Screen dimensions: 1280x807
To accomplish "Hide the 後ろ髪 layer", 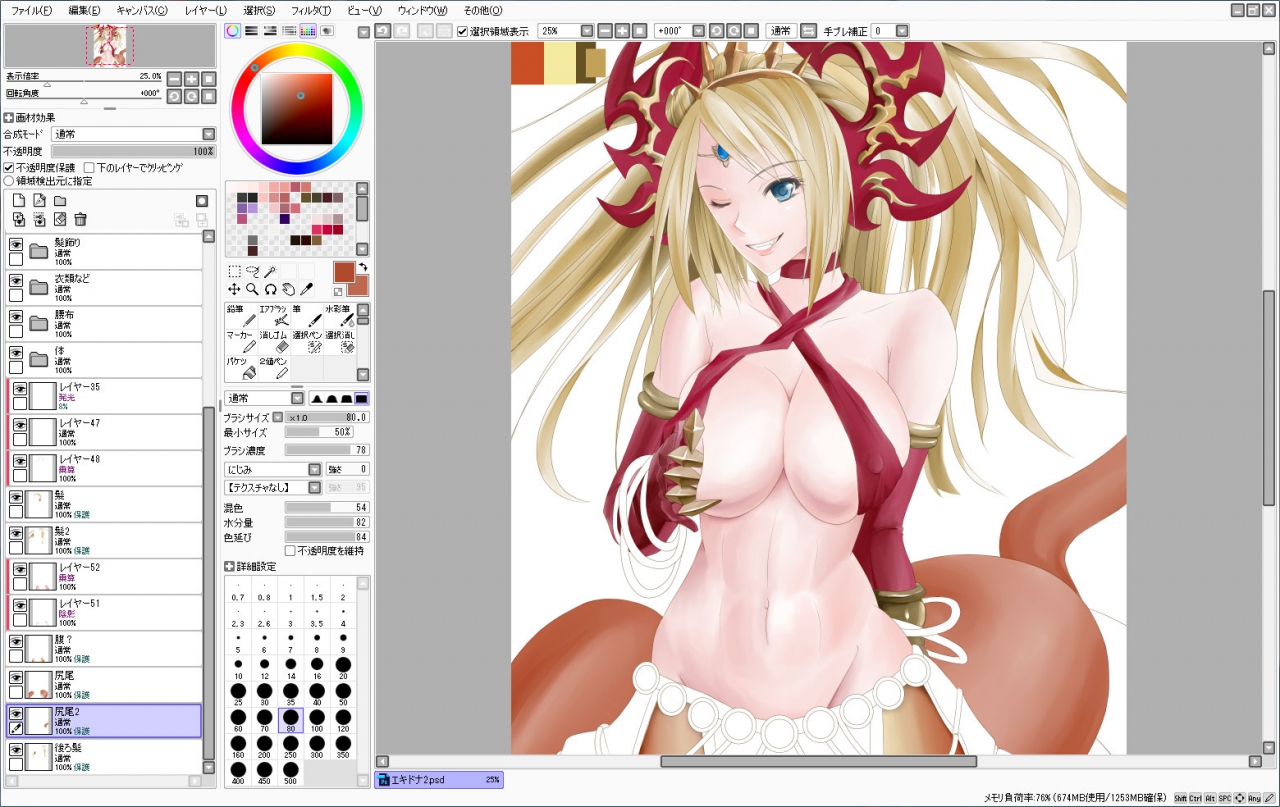I will pyautogui.click(x=16, y=749).
